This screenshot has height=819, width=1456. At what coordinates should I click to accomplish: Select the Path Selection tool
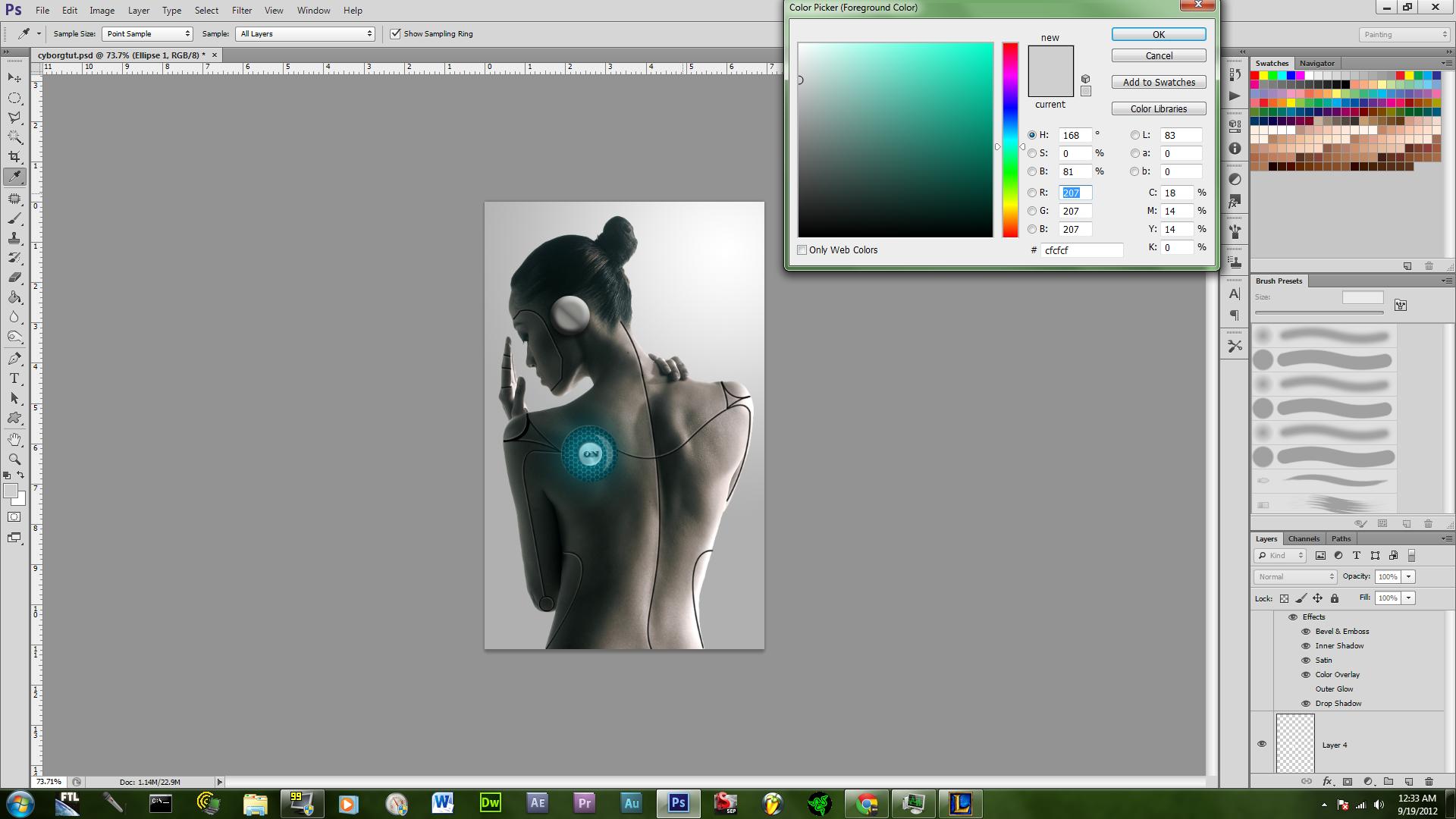[x=14, y=398]
